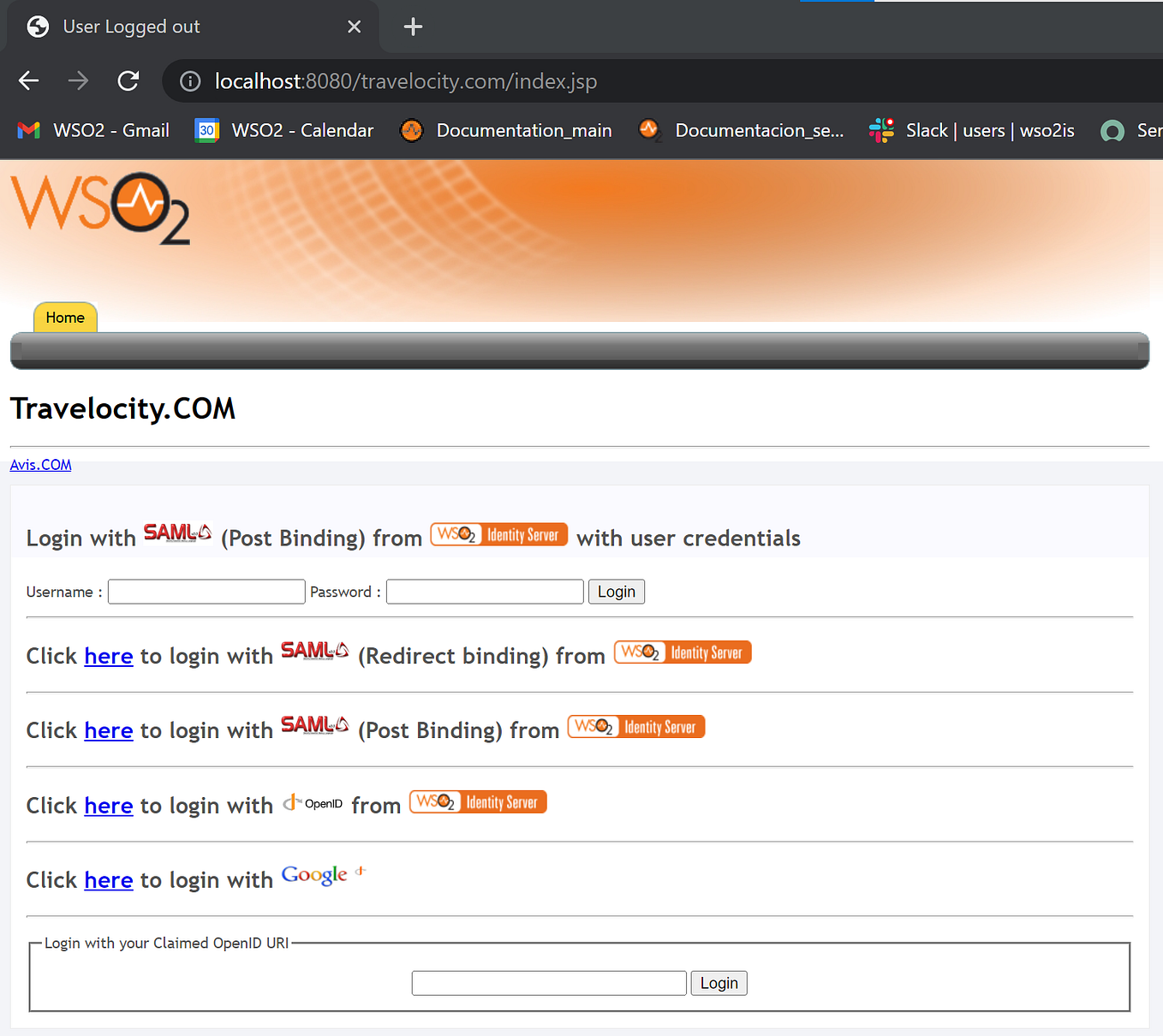Click the browser forward arrow
Screen dimensions: 1163x1036
79,80
